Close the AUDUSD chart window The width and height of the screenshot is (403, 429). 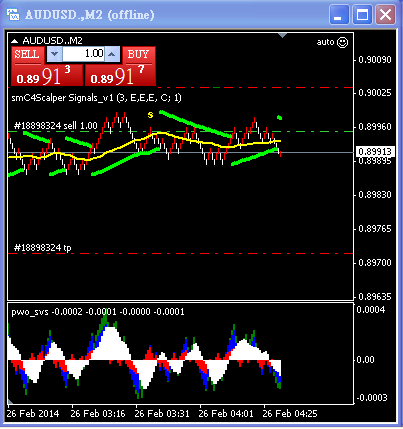[x=385, y=15]
